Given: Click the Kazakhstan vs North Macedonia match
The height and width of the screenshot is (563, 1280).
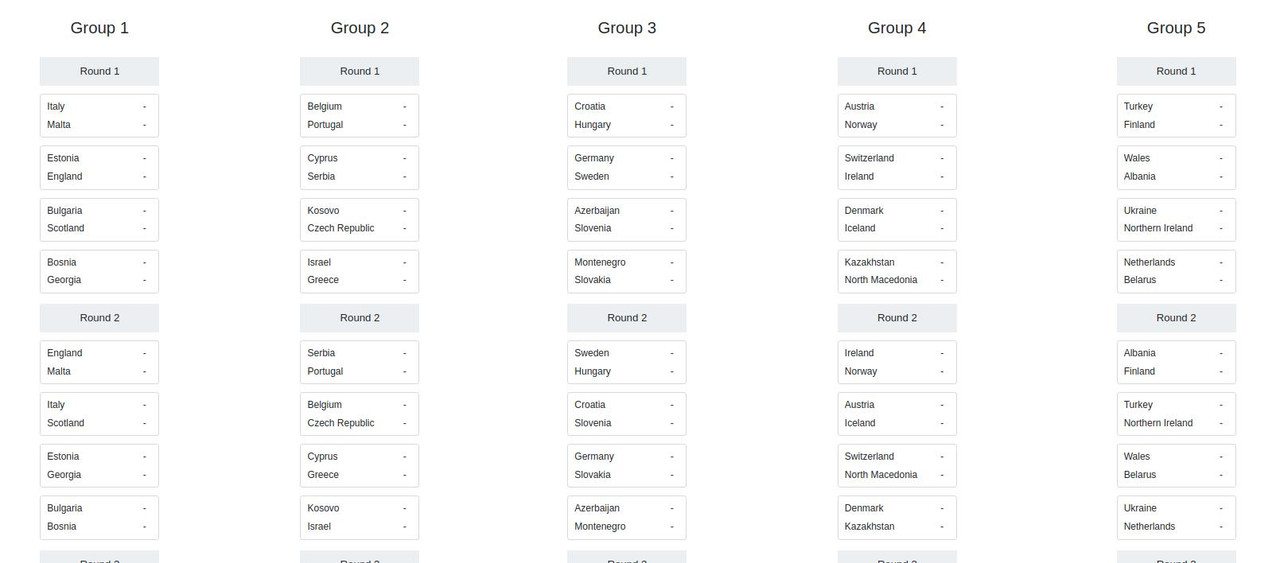Looking at the screenshot, I should pyautogui.click(x=897, y=271).
